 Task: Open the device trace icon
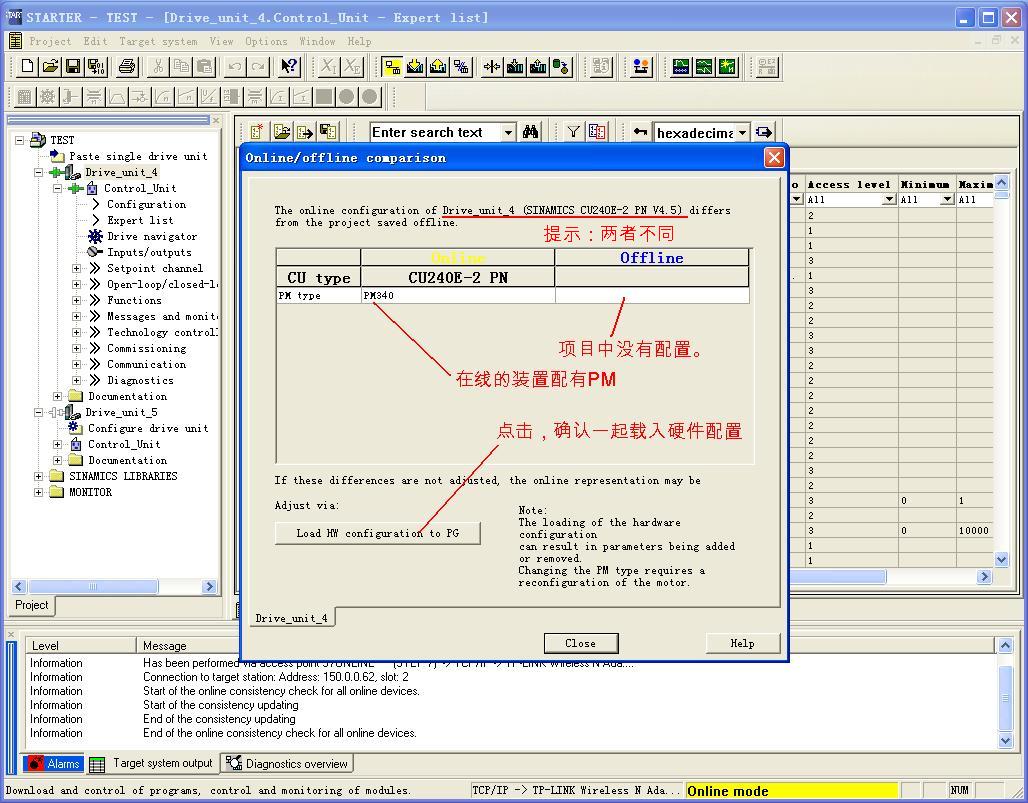[x=681, y=66]
